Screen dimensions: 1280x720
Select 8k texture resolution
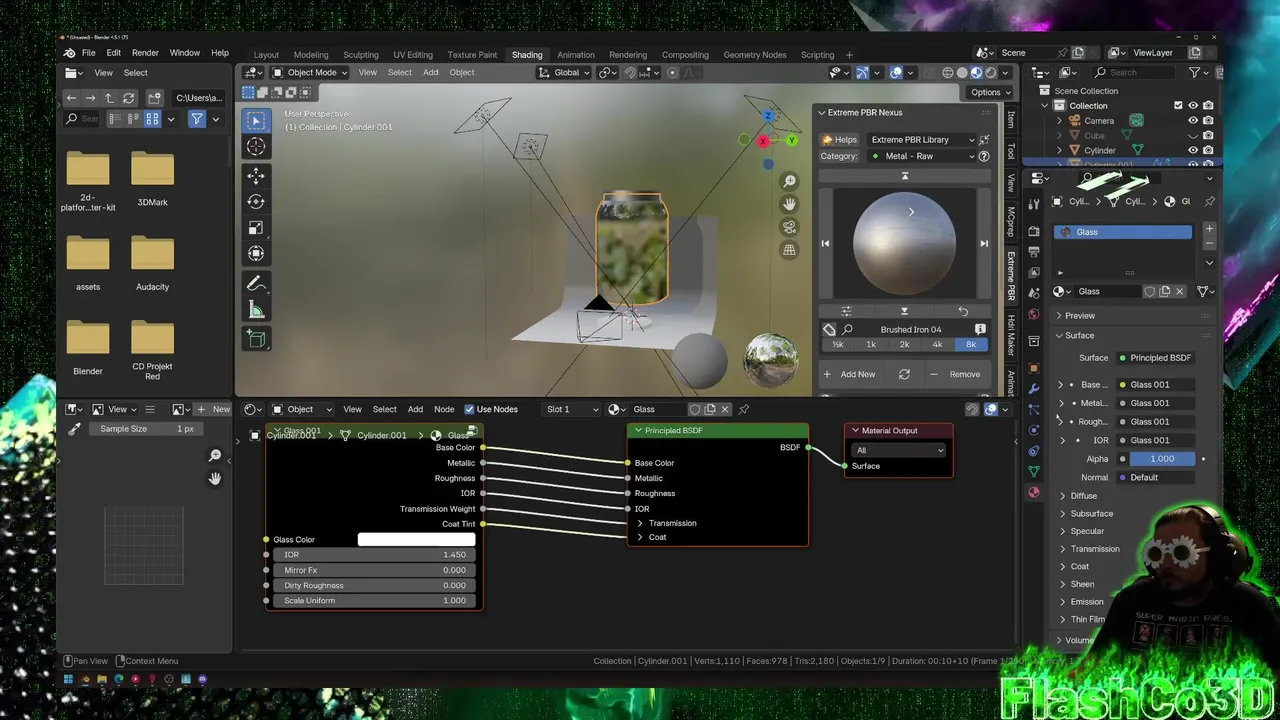coord(971,344)
